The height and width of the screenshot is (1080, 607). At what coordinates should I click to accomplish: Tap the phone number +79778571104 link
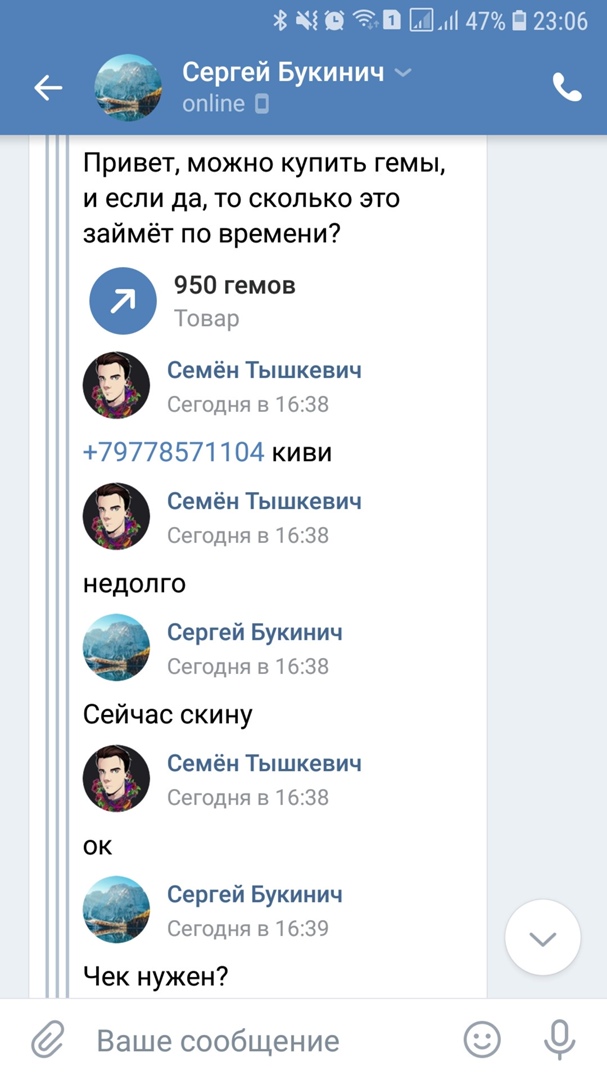click(174, 453)
